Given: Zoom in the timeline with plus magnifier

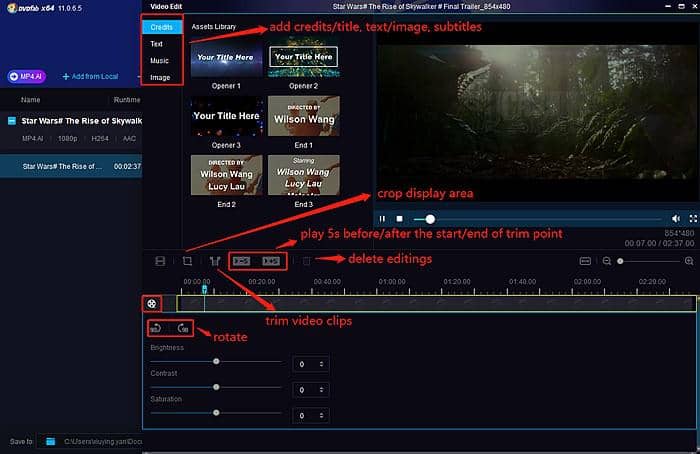Looking at the screenshot, I should [689, 261].
